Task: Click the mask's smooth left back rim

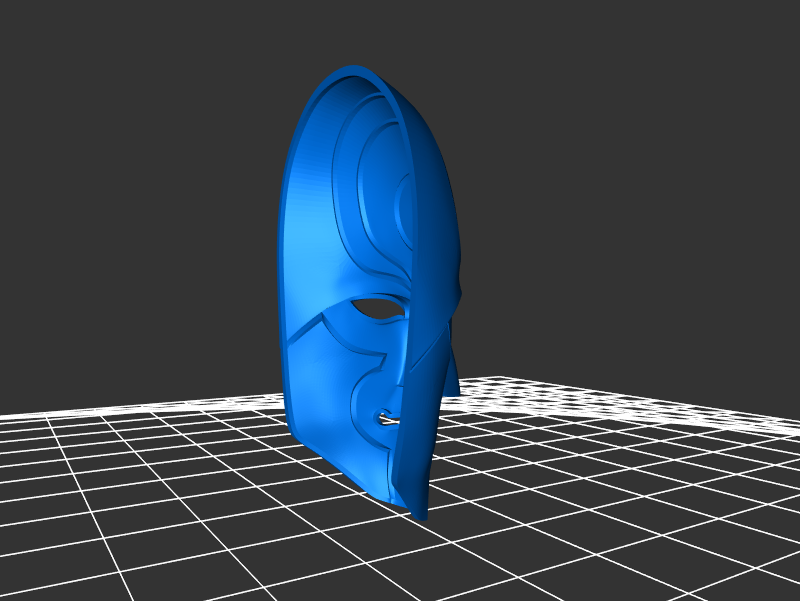Action: click(x=284, y=250)
